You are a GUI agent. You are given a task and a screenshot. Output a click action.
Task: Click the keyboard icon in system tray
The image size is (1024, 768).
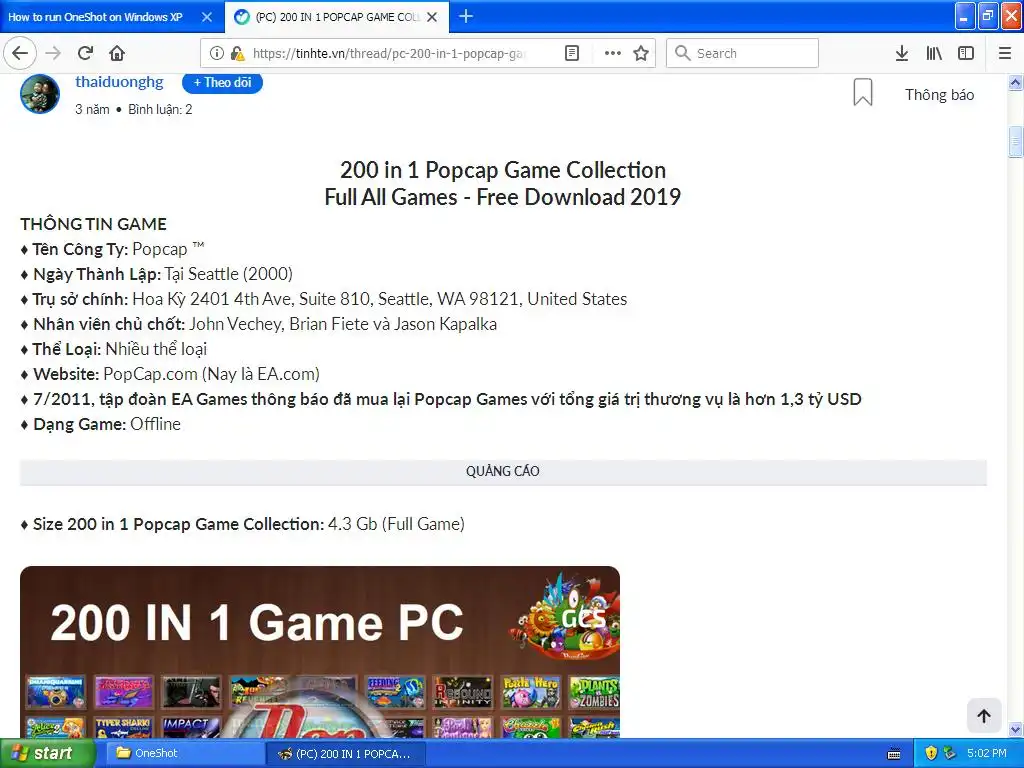point(894,754)
